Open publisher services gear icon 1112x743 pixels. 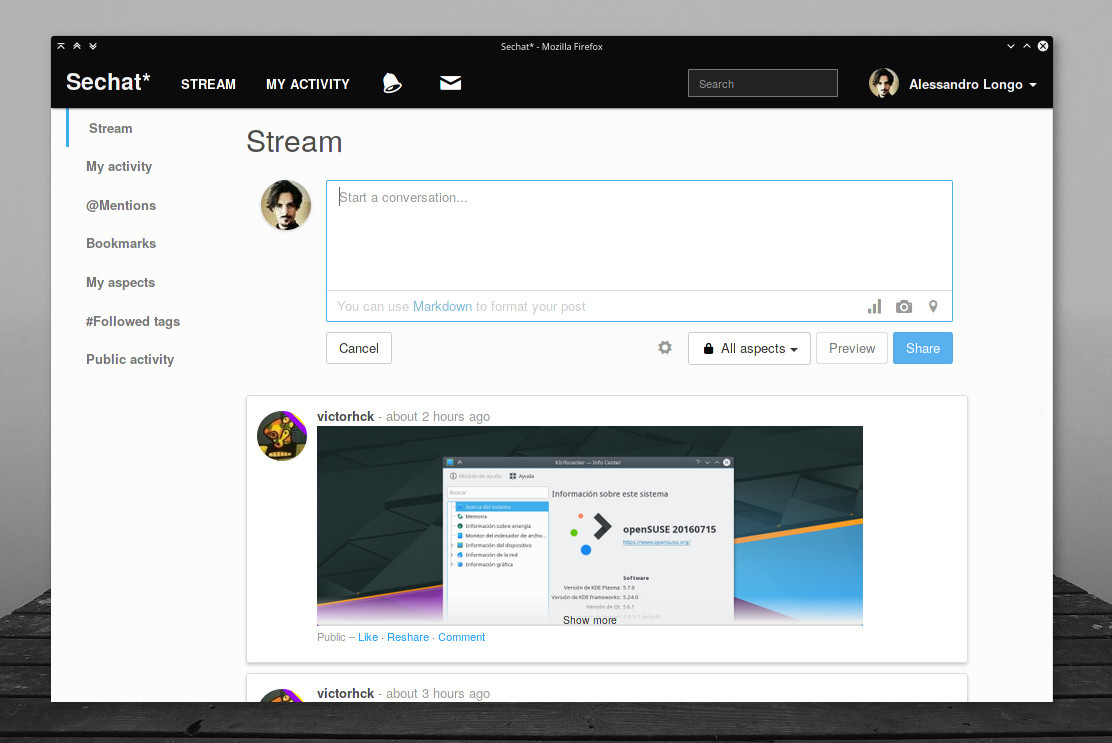click(665, 347)
